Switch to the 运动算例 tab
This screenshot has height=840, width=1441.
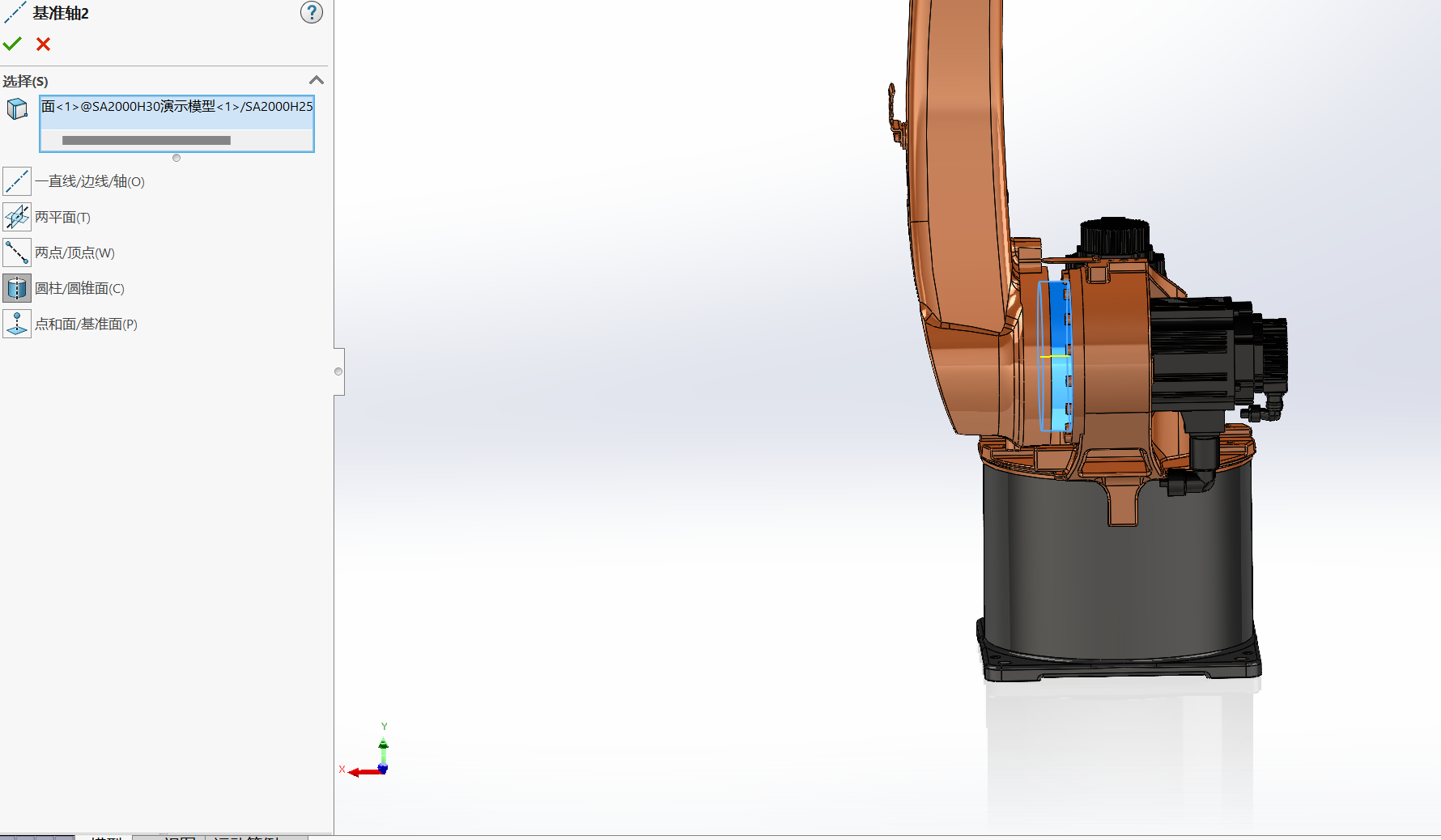coord(247,838)
